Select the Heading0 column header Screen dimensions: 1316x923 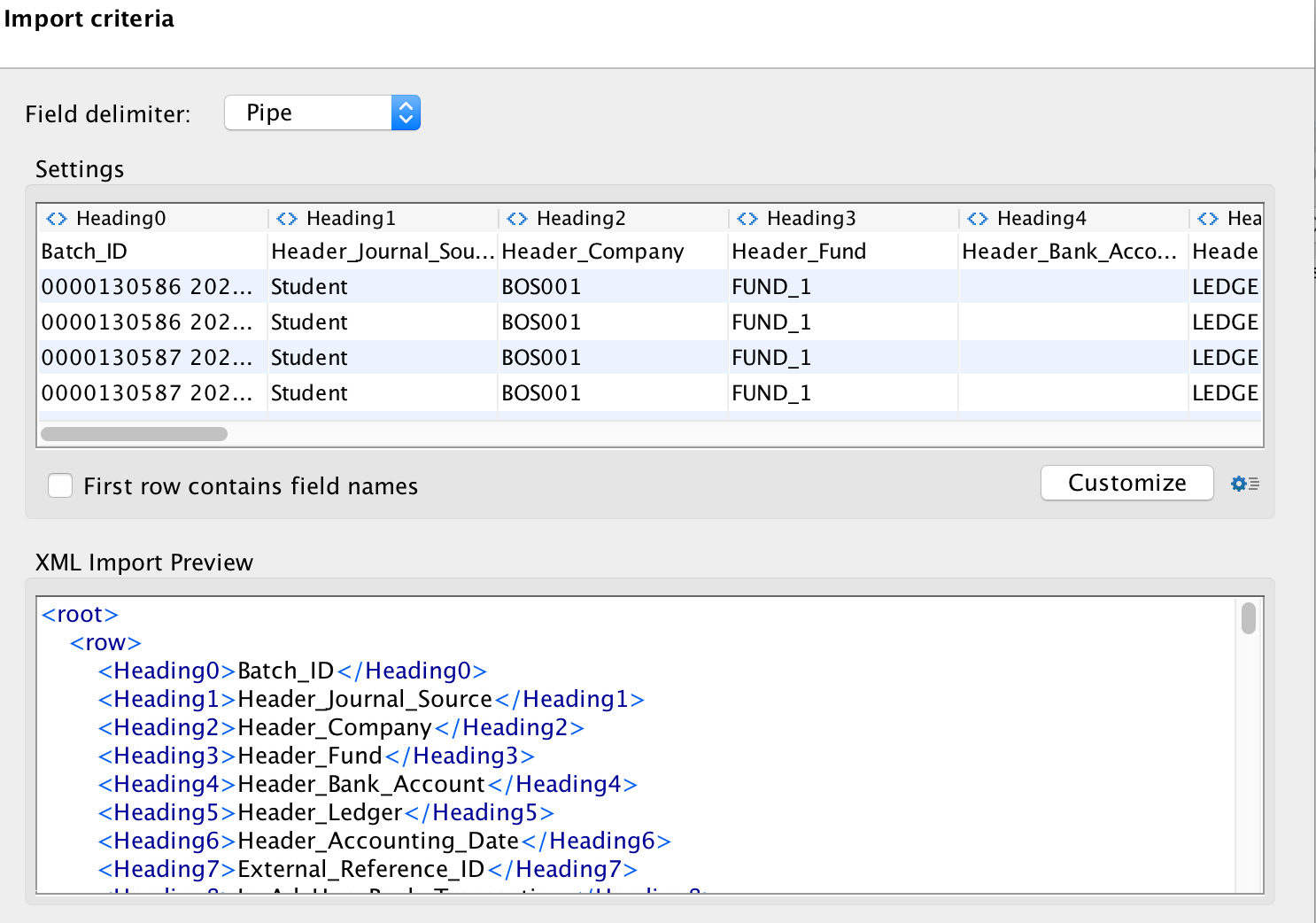pos(152,219)
